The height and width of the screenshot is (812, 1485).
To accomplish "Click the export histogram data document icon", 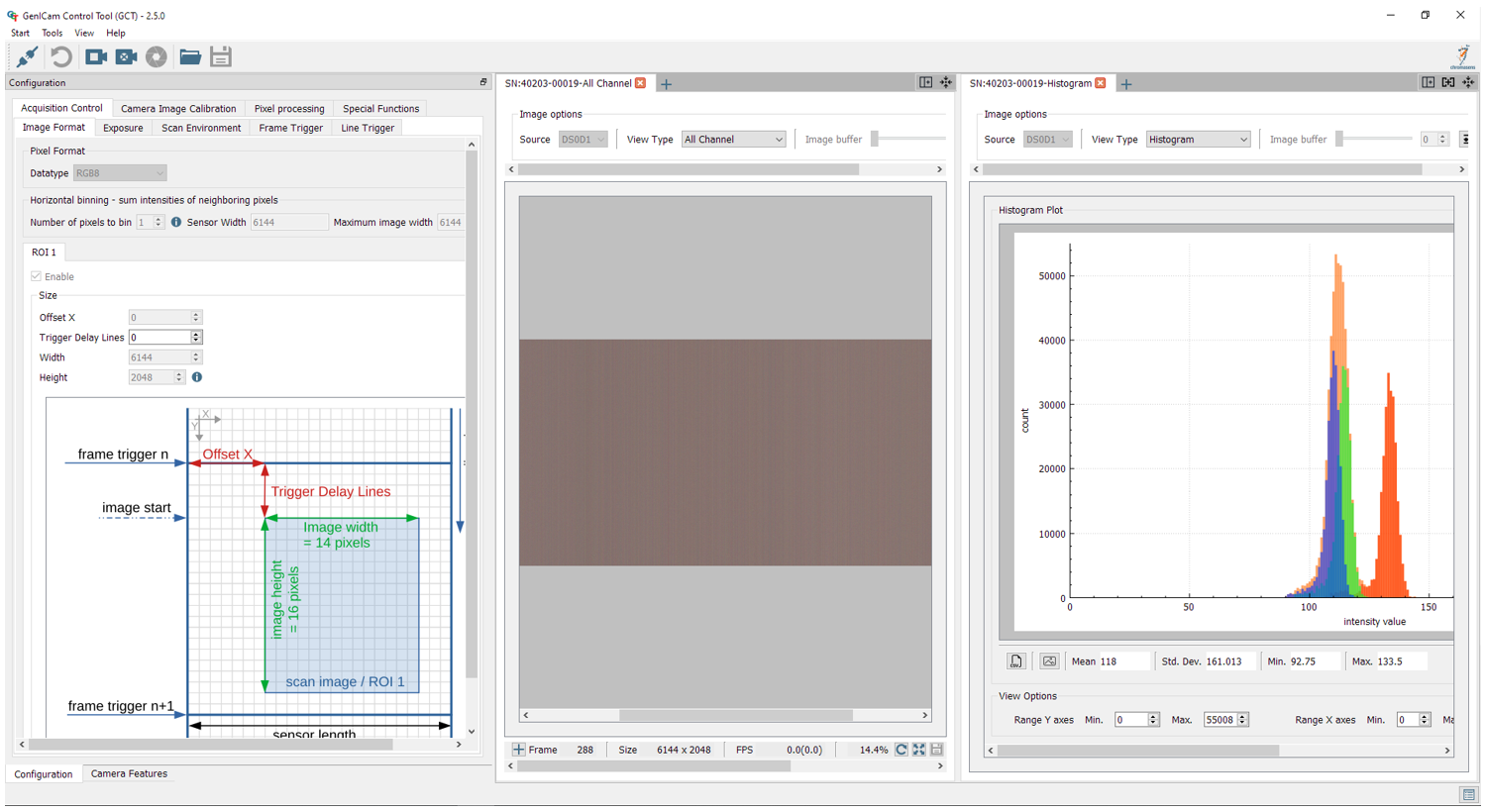I will pyautogui.click(x=1016, y=661).
